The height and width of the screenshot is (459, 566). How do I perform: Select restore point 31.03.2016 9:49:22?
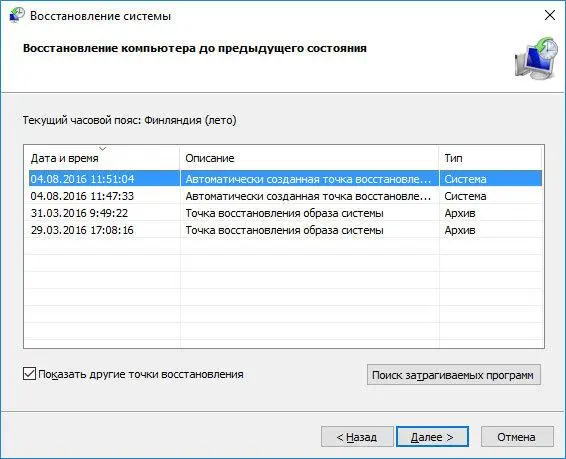click(x=285, y=213)
